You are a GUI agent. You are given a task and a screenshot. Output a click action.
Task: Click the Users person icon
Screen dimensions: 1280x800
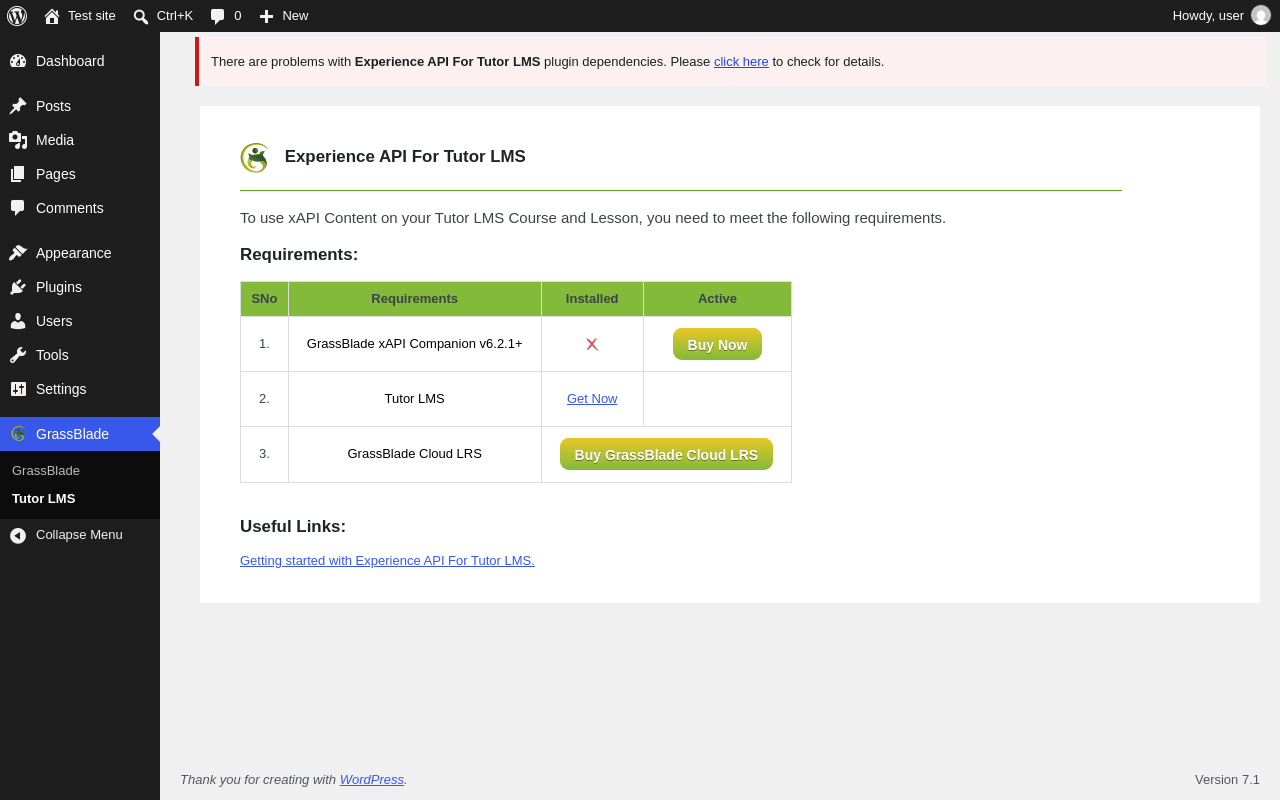(x=18, y=321)
